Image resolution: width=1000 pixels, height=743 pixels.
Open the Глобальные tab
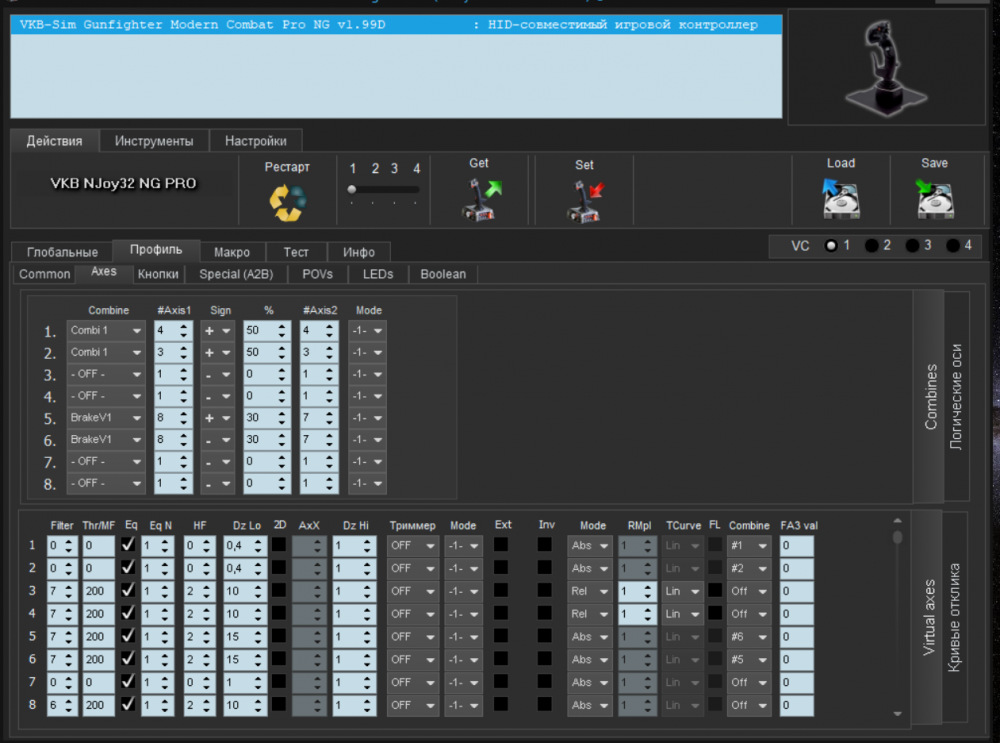(62, 252)
